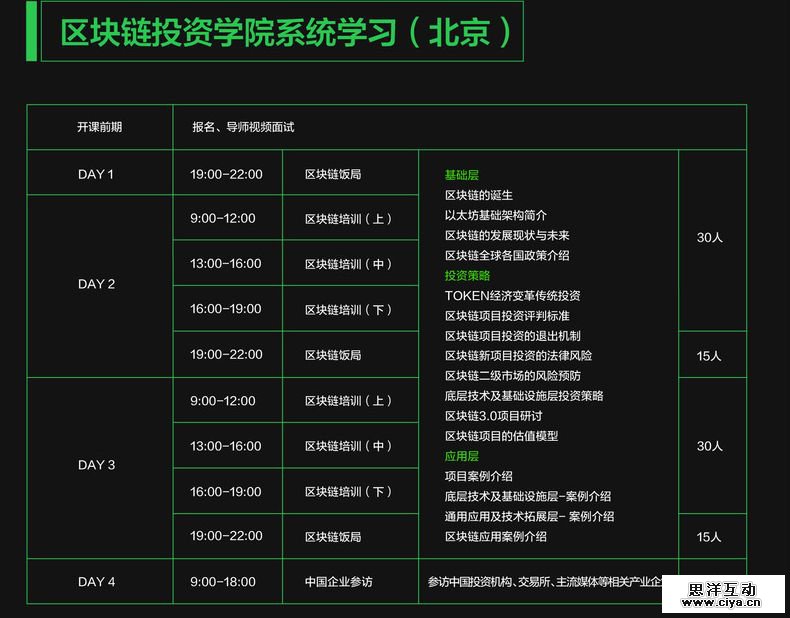
Task: Click the 区块链3.0项目研讨 line
Action: [494, 416]
